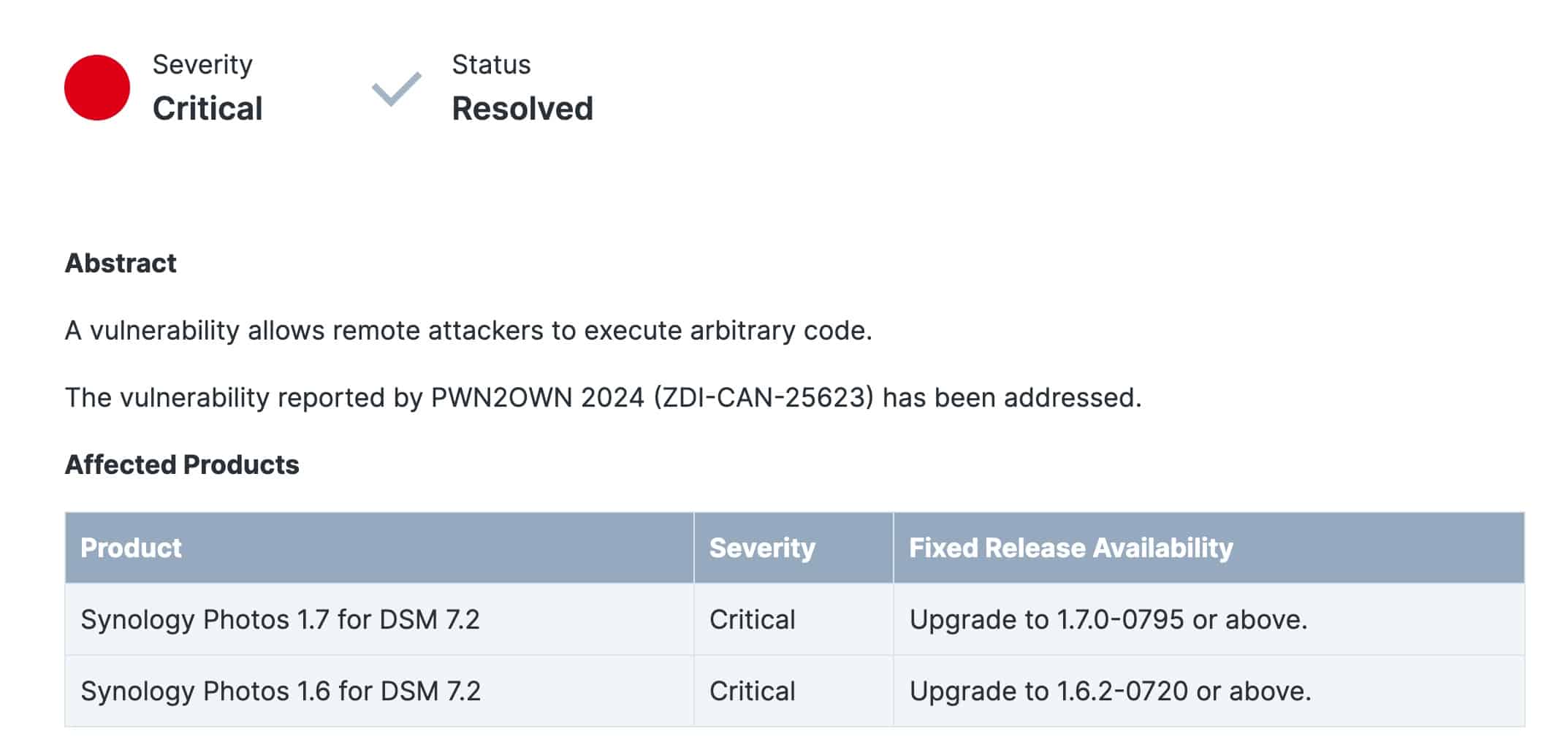The height and width of the screenshot is (742, 1568).
Task: Select the Severity label at top
Action: [x=202, y=64]
